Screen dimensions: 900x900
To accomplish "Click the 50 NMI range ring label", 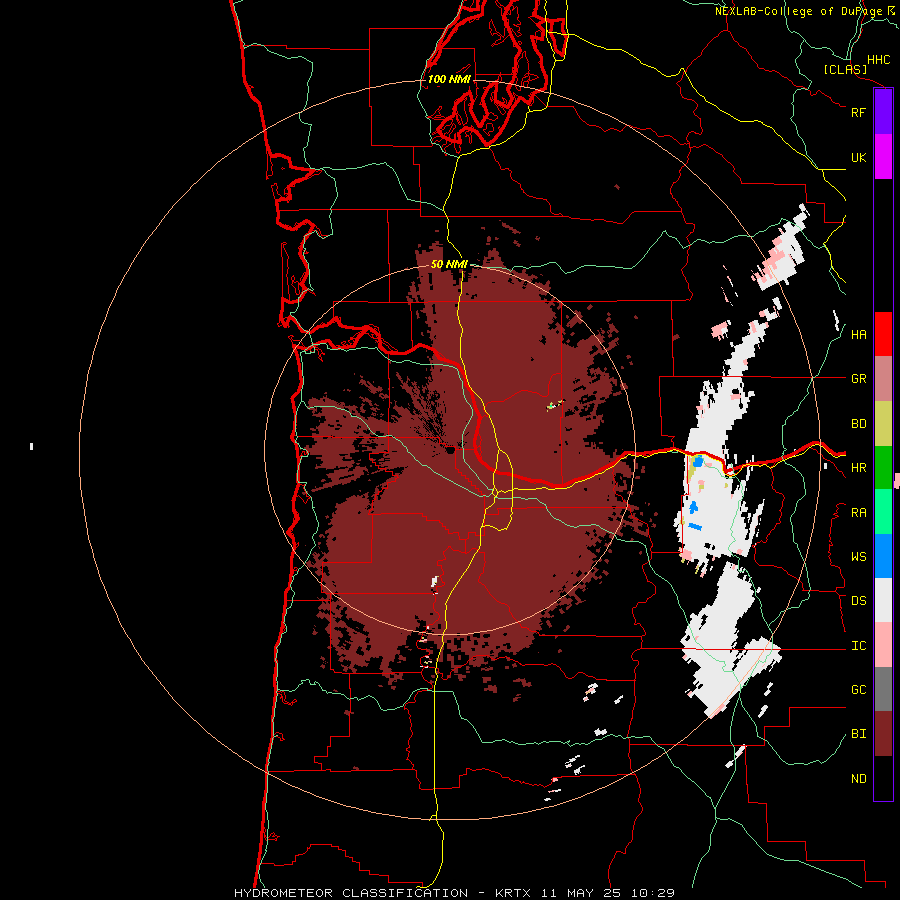I will click(449, 265).
